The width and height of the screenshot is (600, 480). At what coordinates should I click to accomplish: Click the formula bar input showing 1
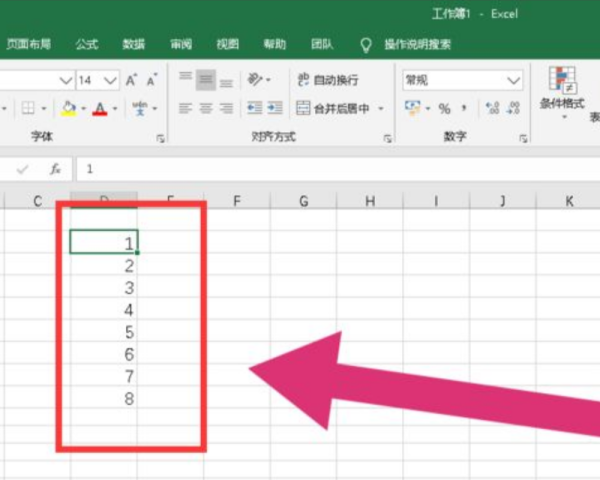coord(338,169)
